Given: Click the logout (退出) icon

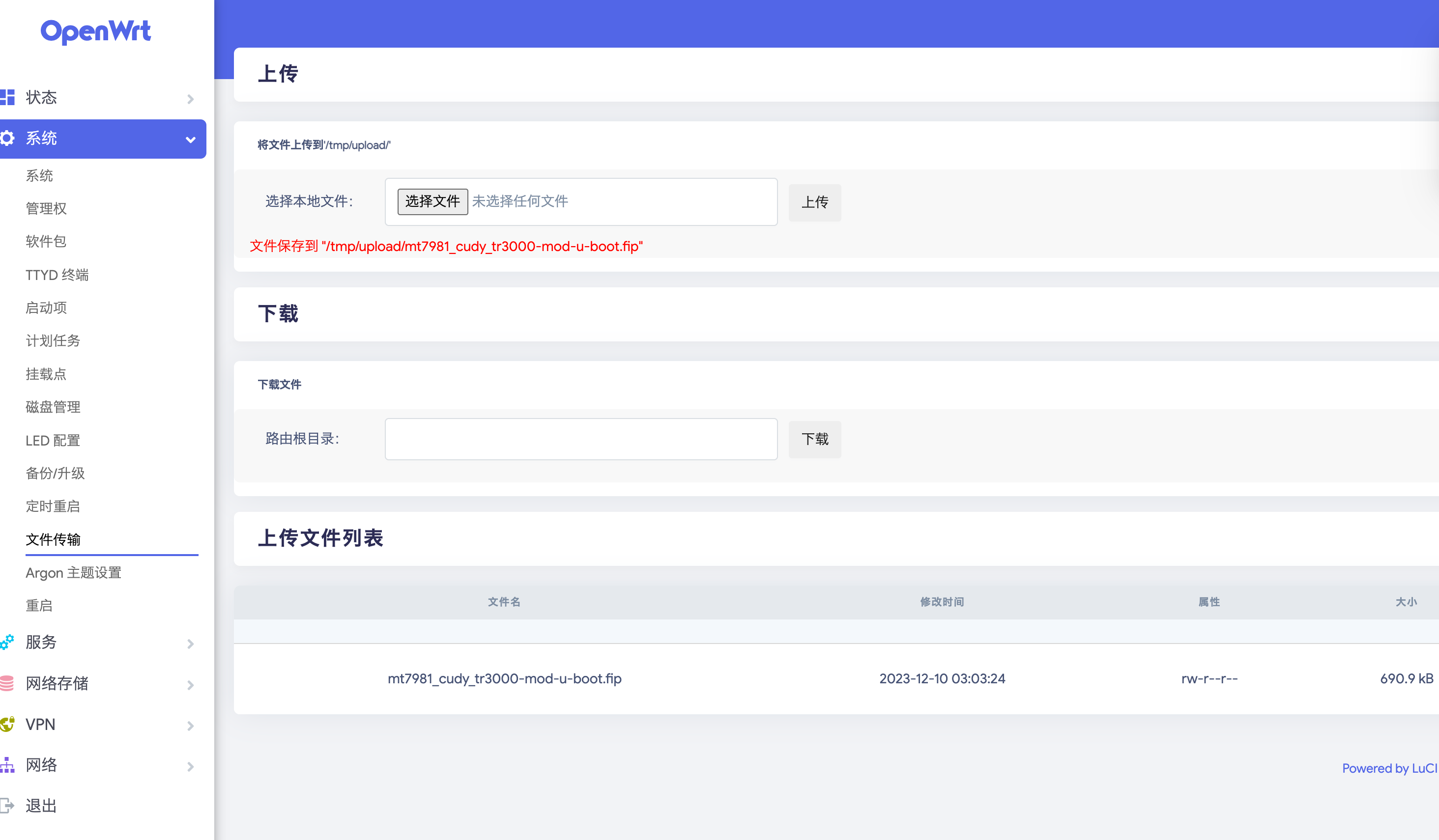Looking at the screenshot, I should pos(7,806).
